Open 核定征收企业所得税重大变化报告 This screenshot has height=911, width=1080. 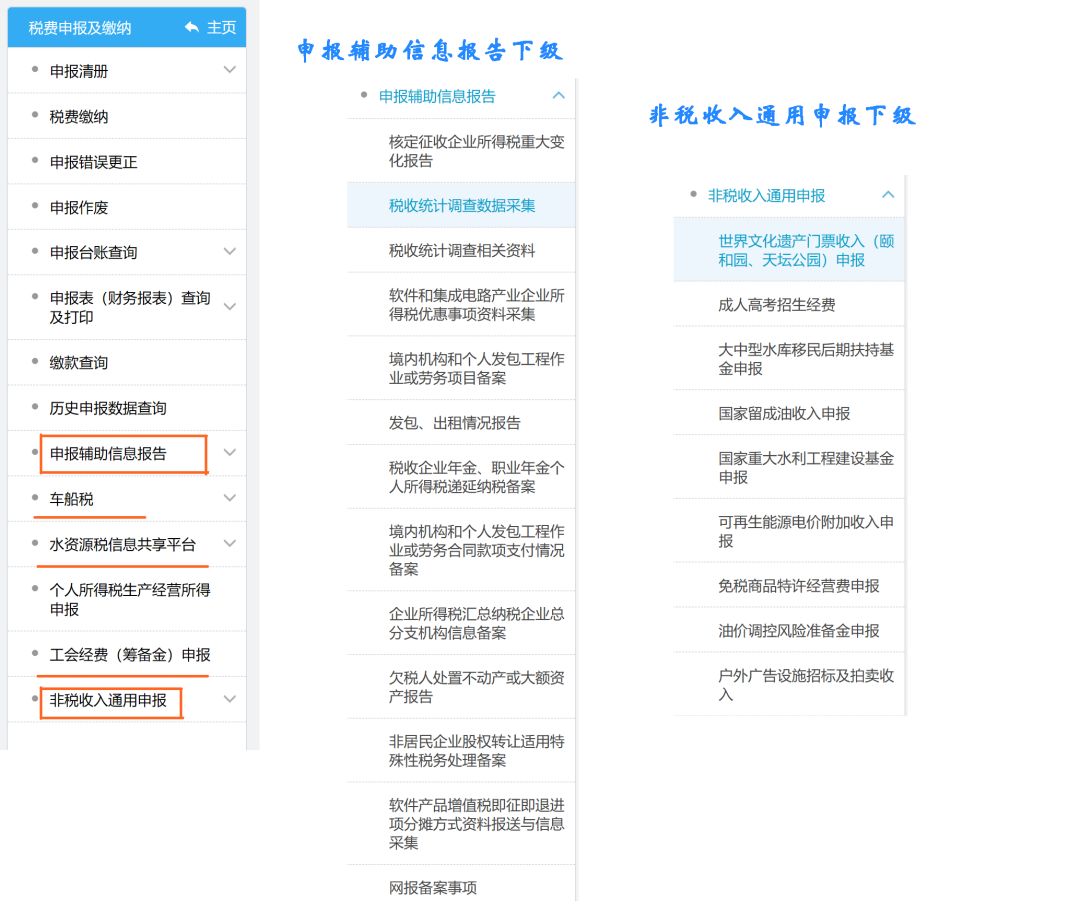point(476,151)
